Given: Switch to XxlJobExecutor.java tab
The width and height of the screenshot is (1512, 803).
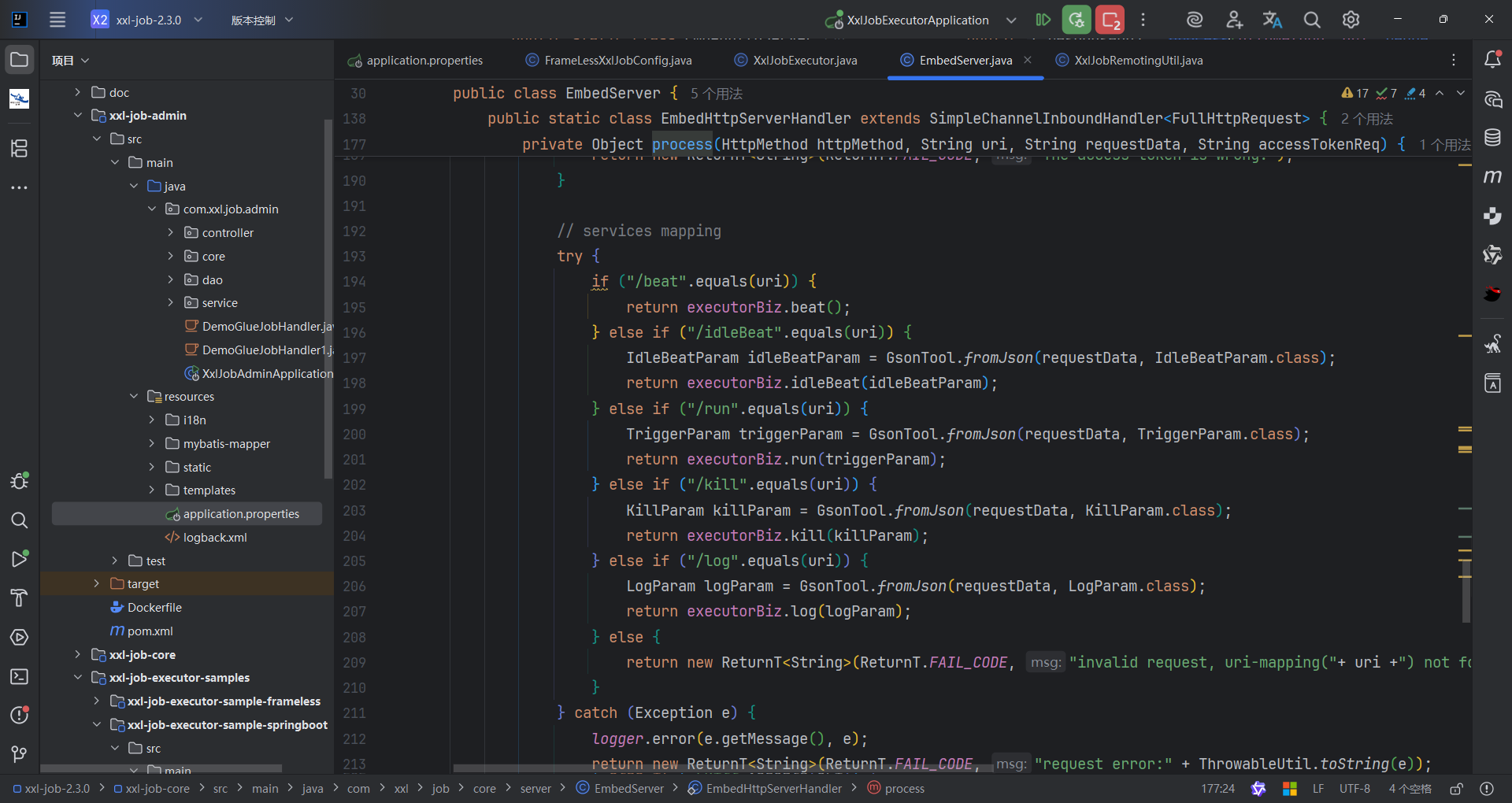Looking at the screenshot, I should [795, 61].
